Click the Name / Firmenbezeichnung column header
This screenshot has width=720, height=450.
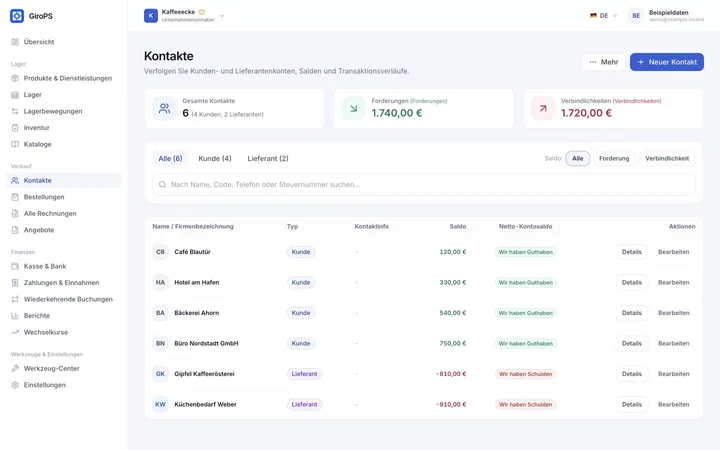tap(193, 226)
